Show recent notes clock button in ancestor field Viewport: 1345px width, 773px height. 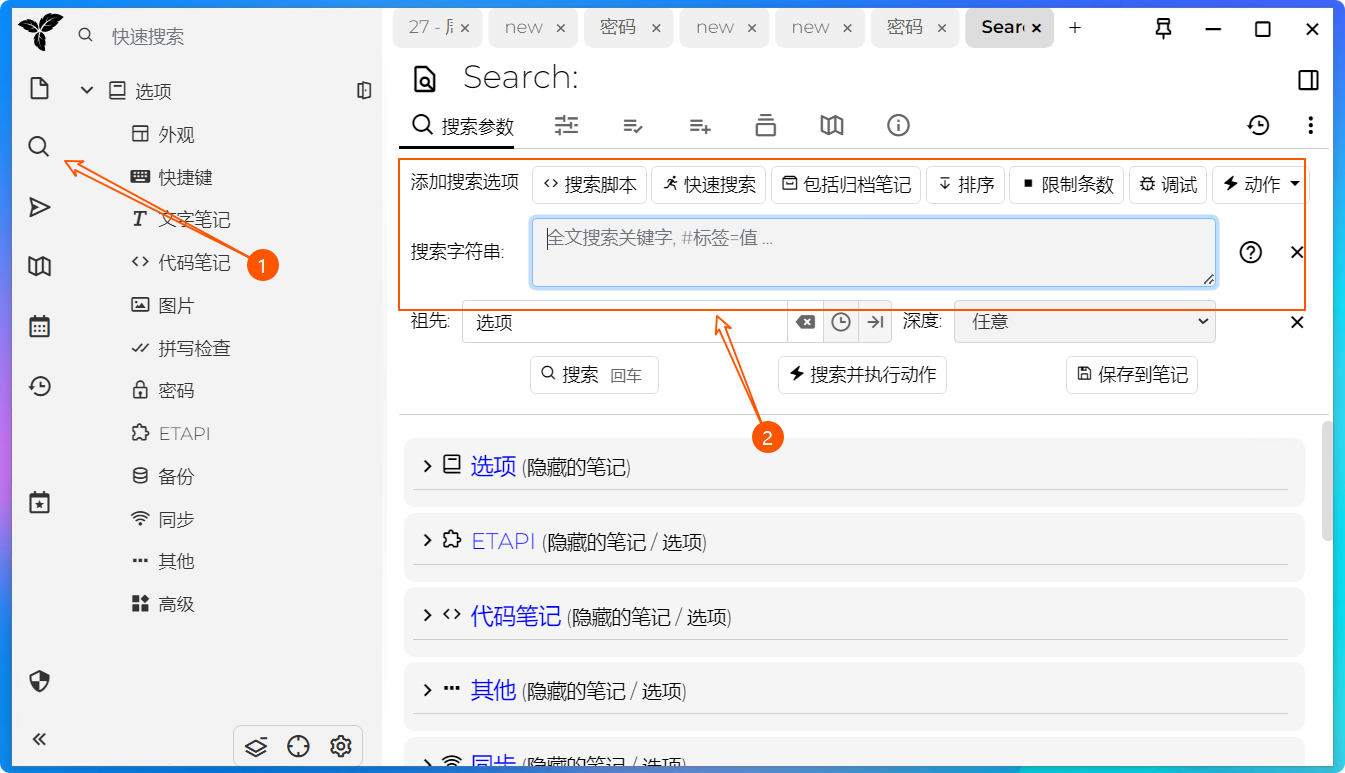point(841,322)
